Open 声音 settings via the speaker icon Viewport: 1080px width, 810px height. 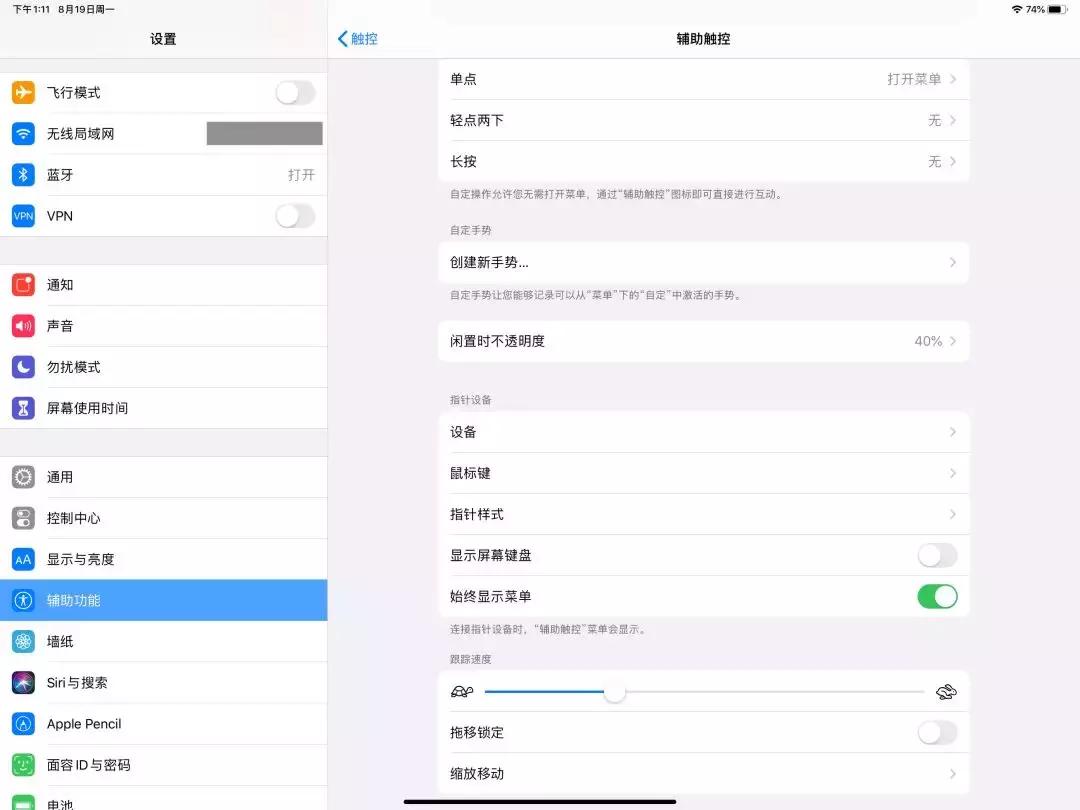[22, 325]
